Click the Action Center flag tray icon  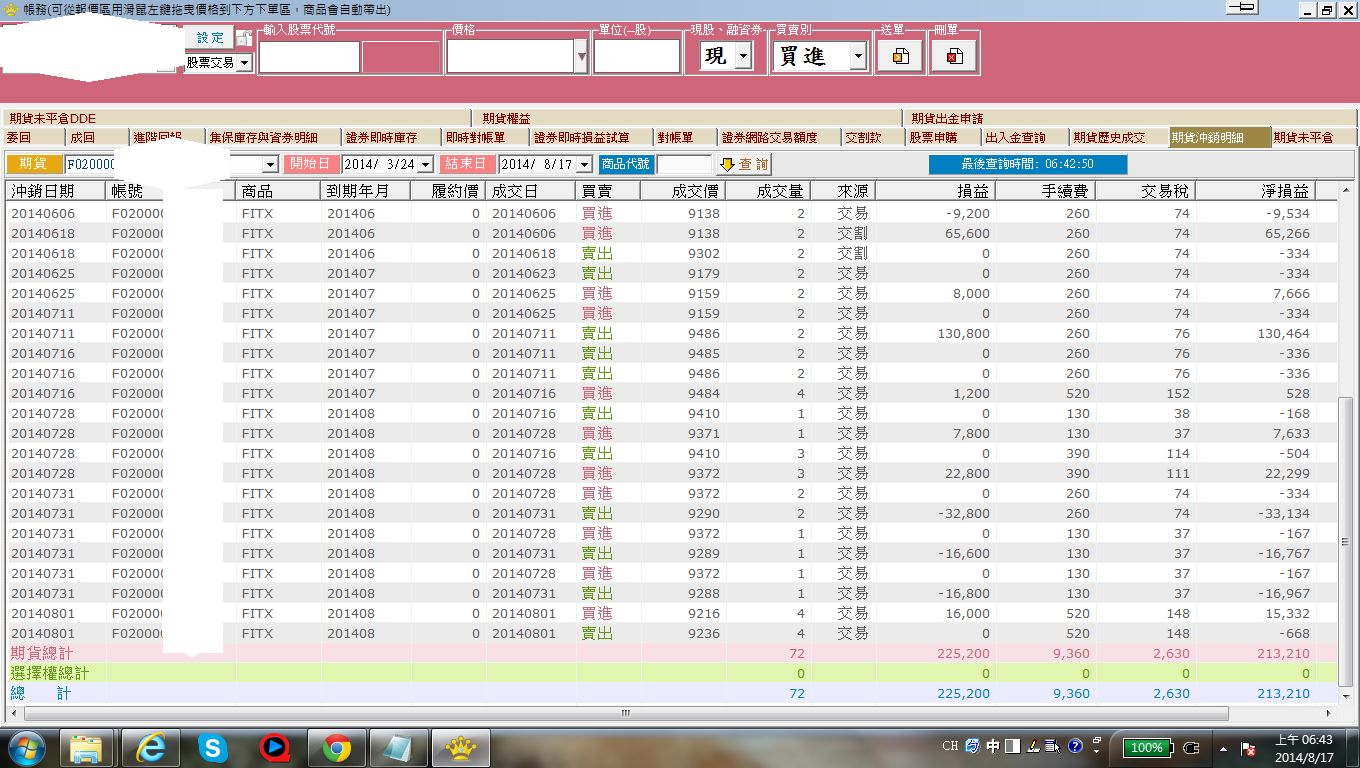tap(1248, 748)
